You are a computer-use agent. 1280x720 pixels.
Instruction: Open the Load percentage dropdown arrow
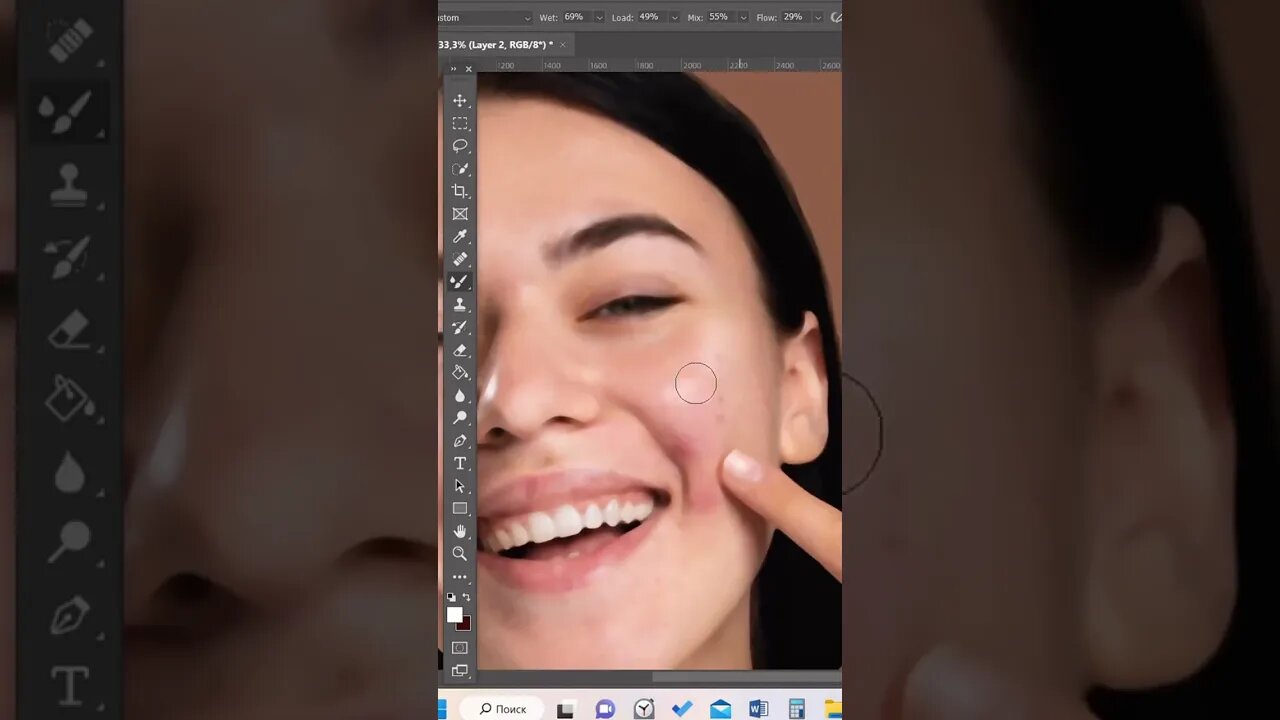click(x=674, y=18)
